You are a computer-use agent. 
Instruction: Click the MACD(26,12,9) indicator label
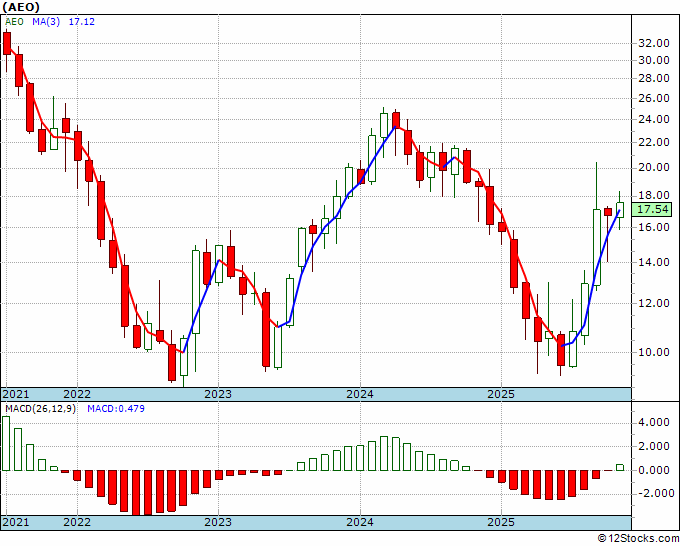click(x=40, y=409)
